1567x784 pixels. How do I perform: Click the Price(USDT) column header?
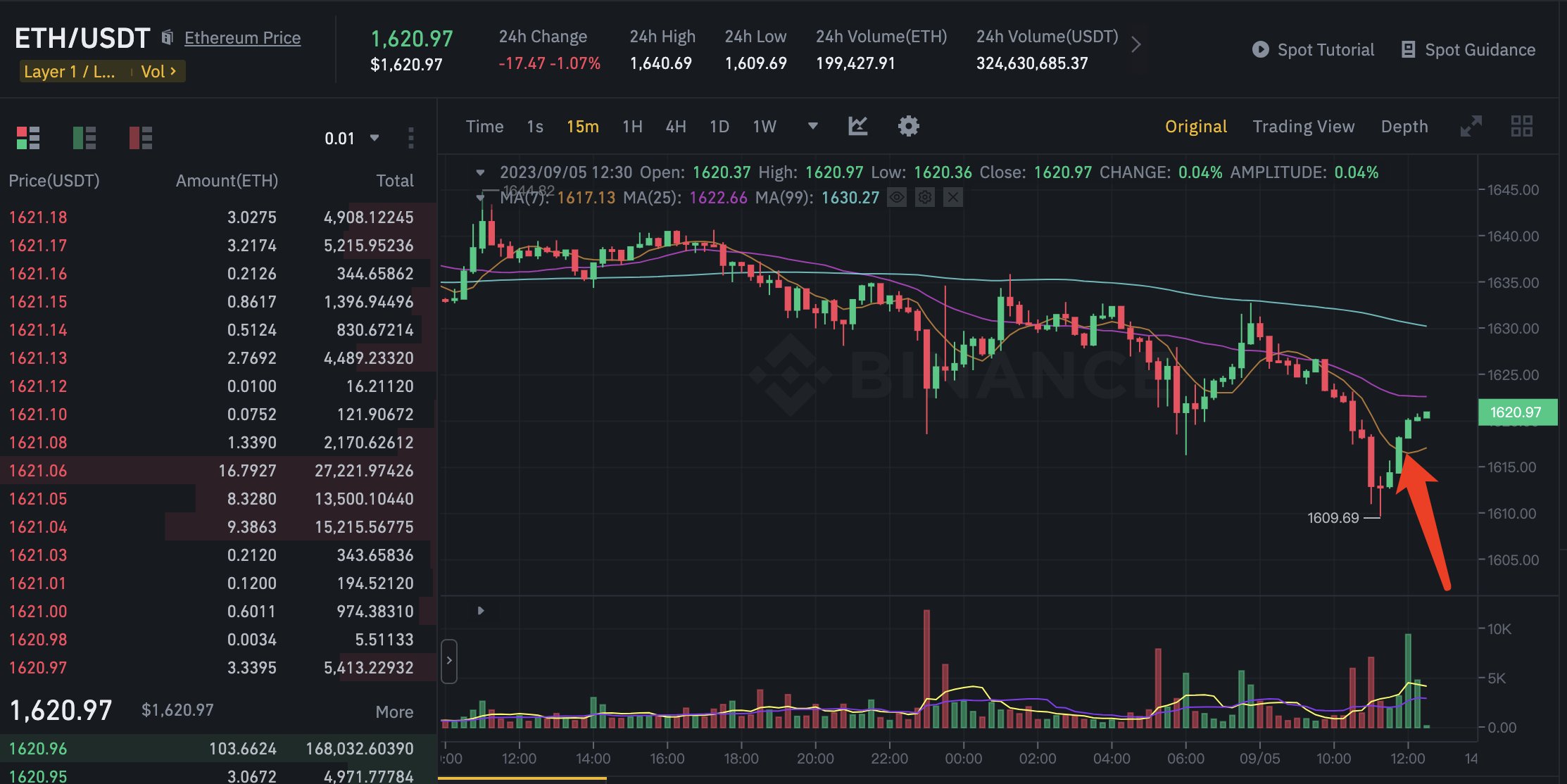point(54,181)
